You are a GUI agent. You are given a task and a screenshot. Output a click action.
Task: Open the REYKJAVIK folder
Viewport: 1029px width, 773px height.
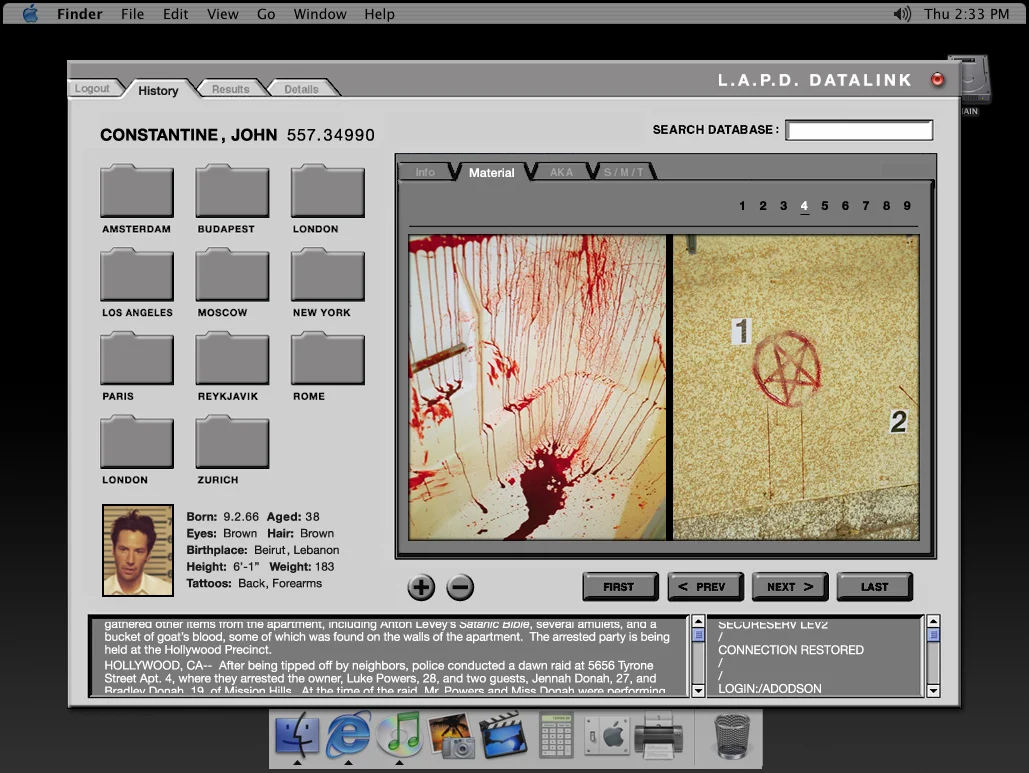tap(232, 358)
